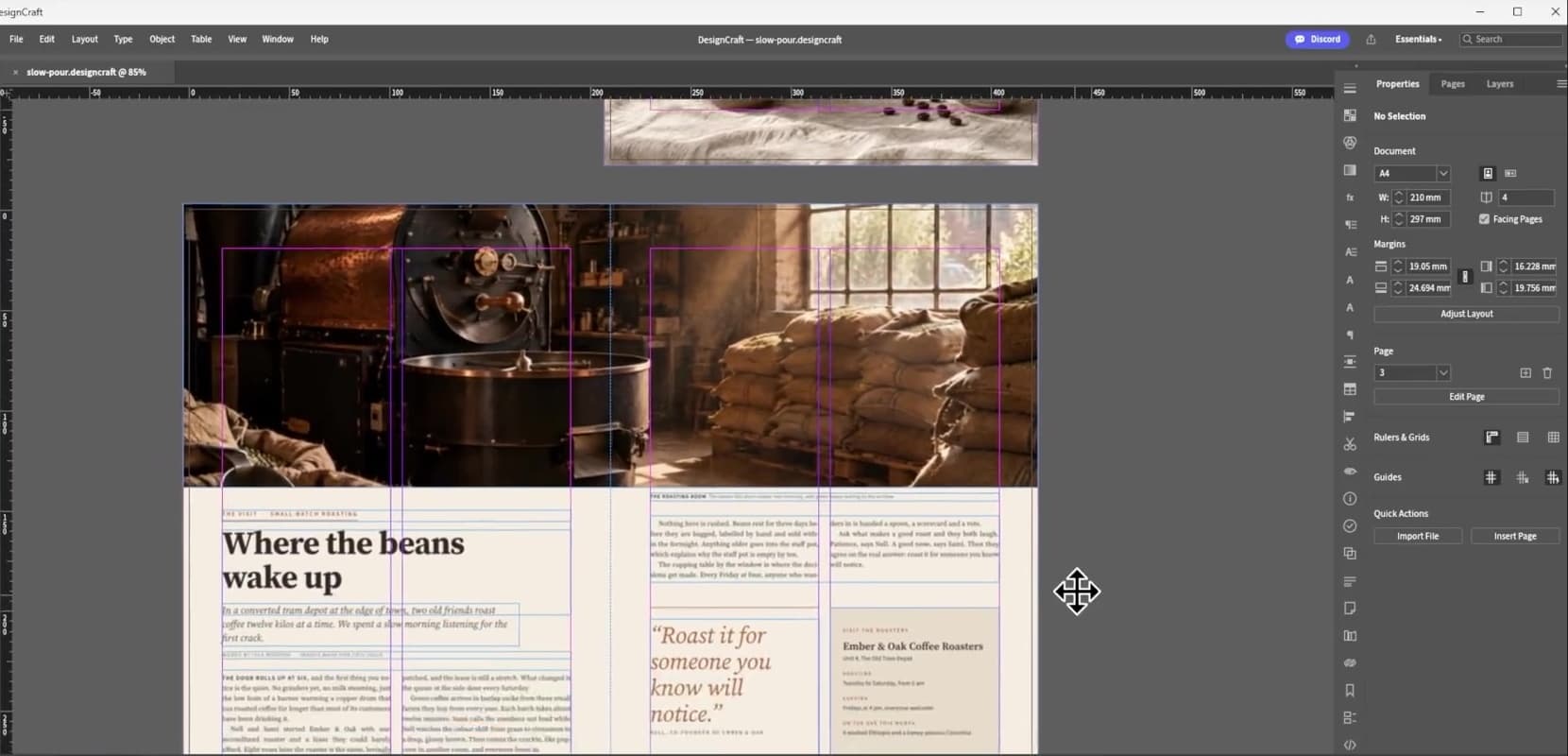Select portrait page orientation
1568x756 pixels.
coord(1488,174)
